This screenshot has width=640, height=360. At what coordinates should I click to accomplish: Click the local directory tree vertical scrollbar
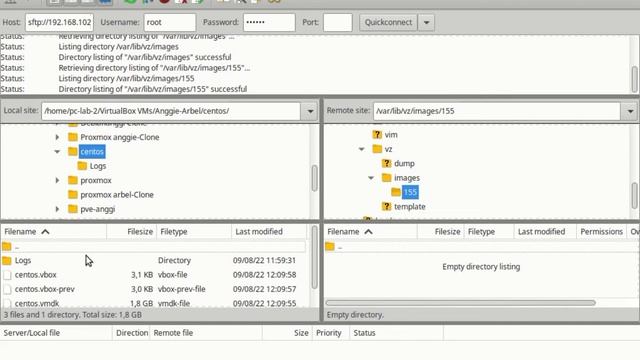click(314, 178)
